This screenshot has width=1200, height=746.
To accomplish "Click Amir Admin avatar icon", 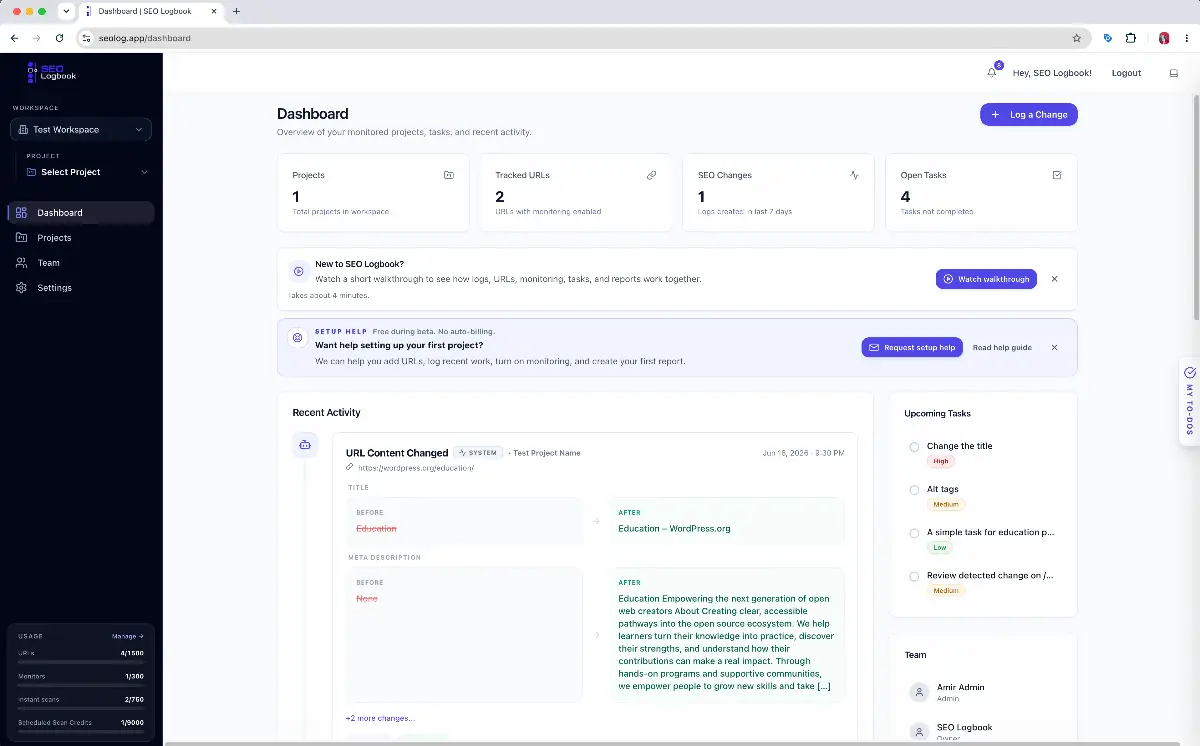I will click(918, 692).
